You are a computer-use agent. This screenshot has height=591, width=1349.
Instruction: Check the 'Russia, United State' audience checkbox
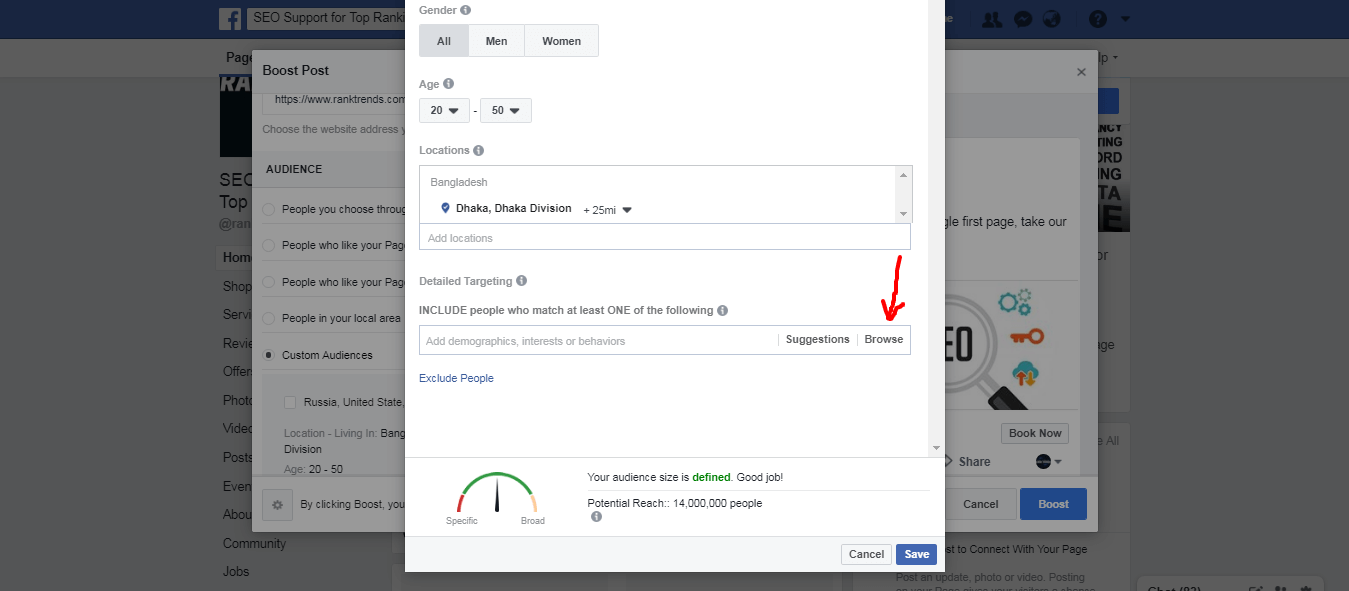click(x=290, y=402)
